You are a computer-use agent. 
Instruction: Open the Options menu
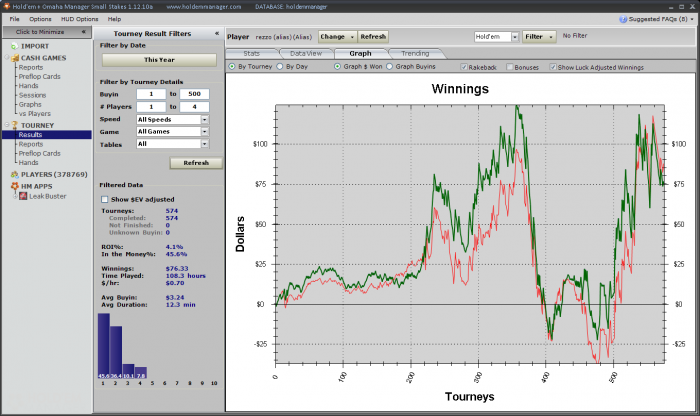coord(40,19)
